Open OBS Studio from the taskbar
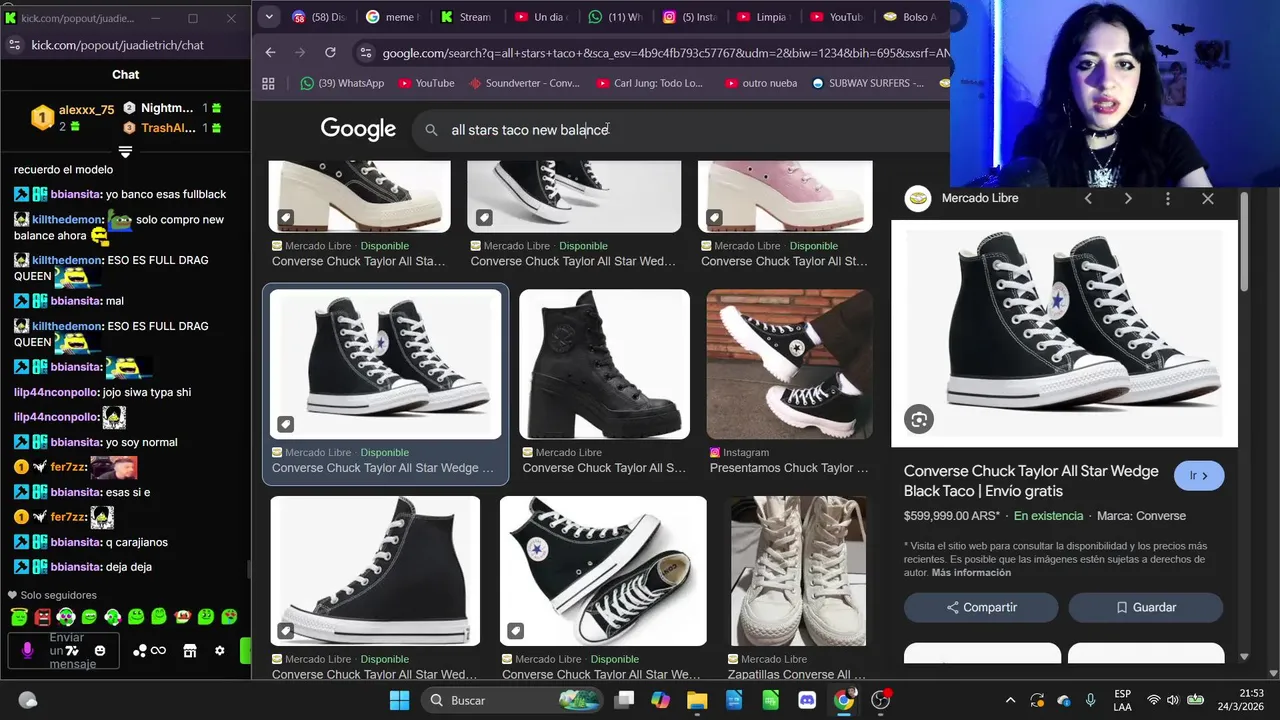The image size is (1280, 720). pos(881,700)
